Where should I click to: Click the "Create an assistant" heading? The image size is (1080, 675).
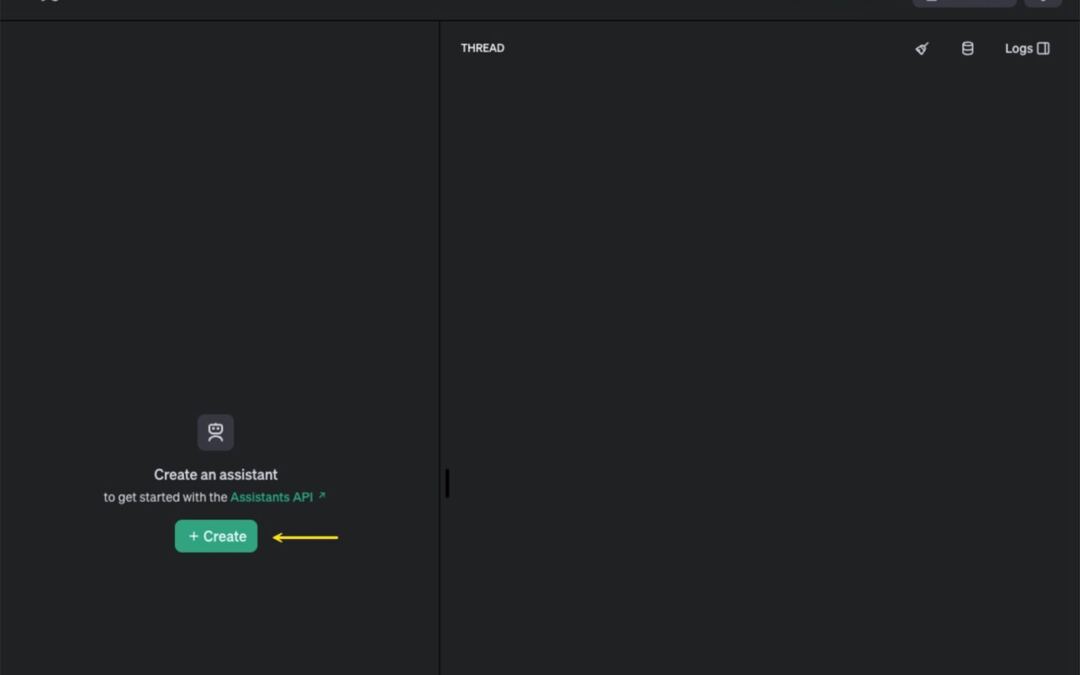click(x=216, y=475)
